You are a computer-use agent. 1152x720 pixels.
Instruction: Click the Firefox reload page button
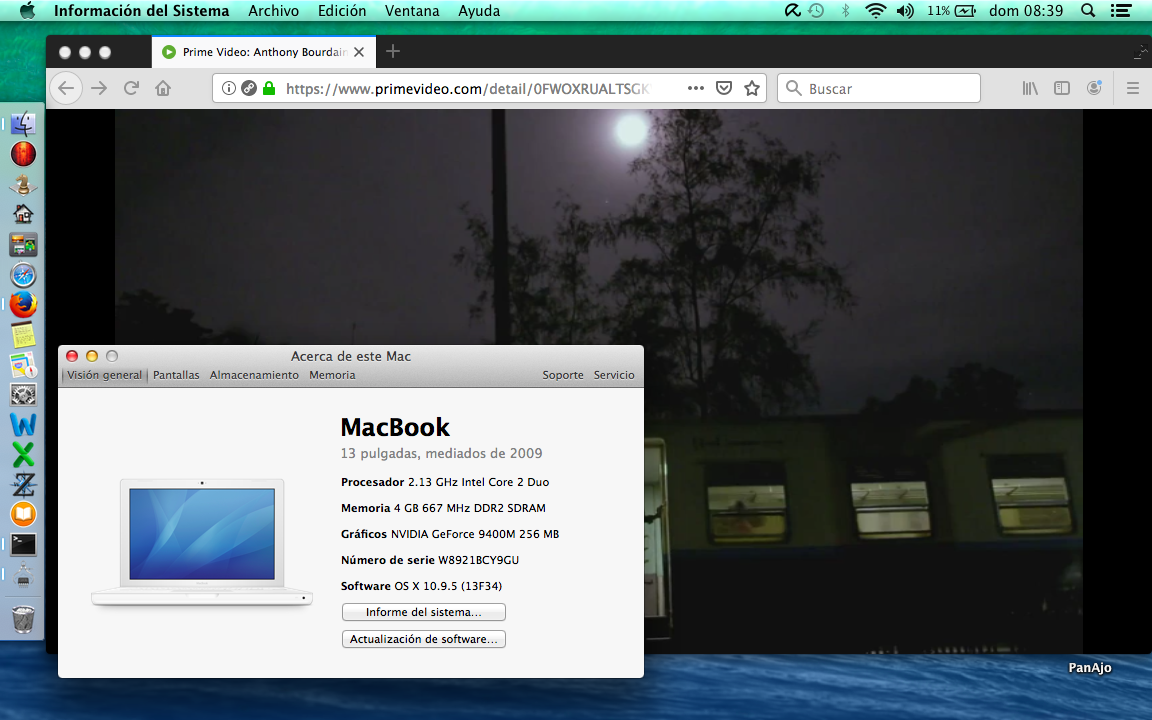coord(131,88)
